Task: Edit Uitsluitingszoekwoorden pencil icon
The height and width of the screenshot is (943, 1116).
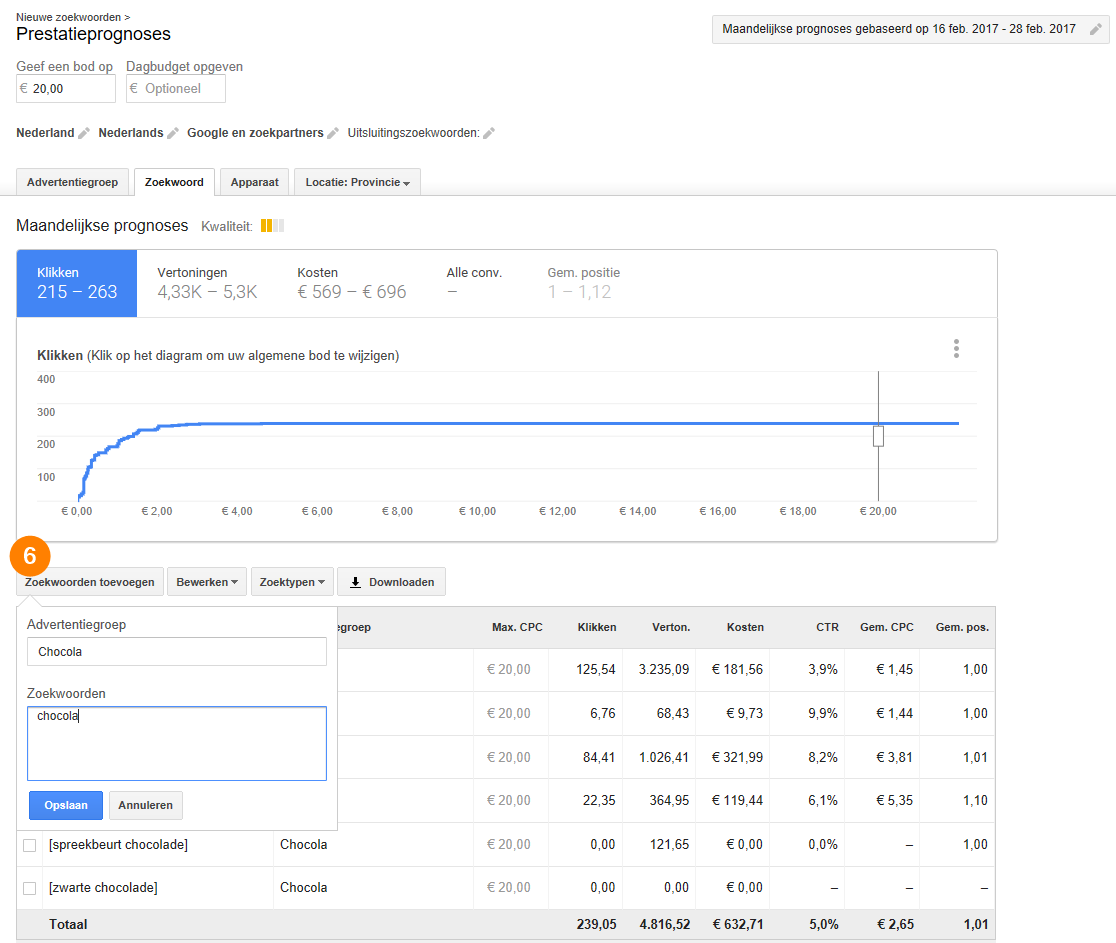Action: click(x=489, y=133)
